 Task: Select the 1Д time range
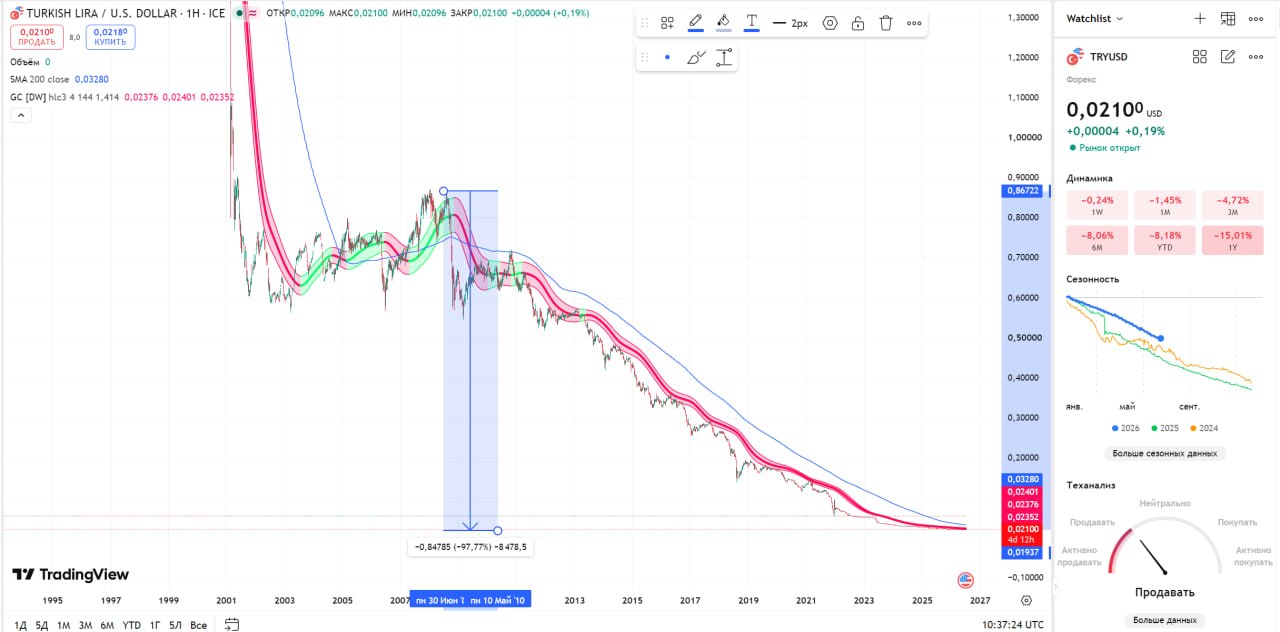tap(21, 625)
